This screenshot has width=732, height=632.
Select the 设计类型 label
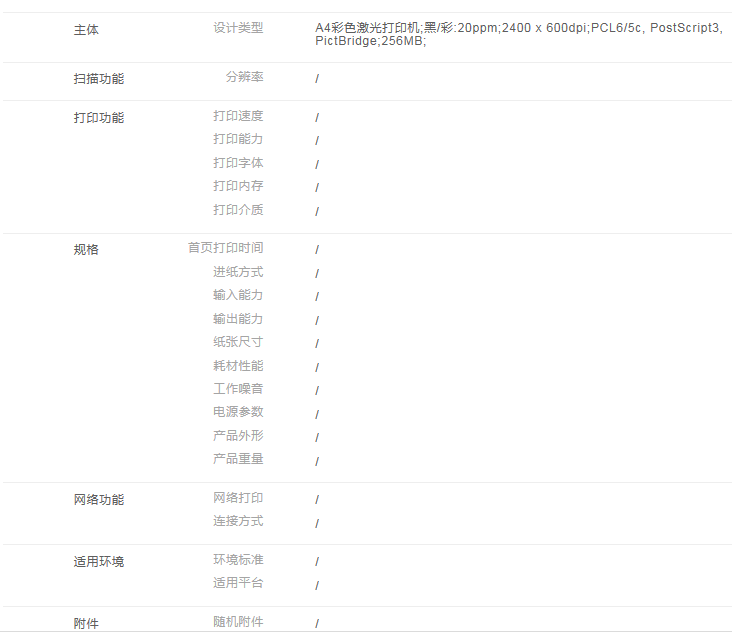tap(238, 28)
